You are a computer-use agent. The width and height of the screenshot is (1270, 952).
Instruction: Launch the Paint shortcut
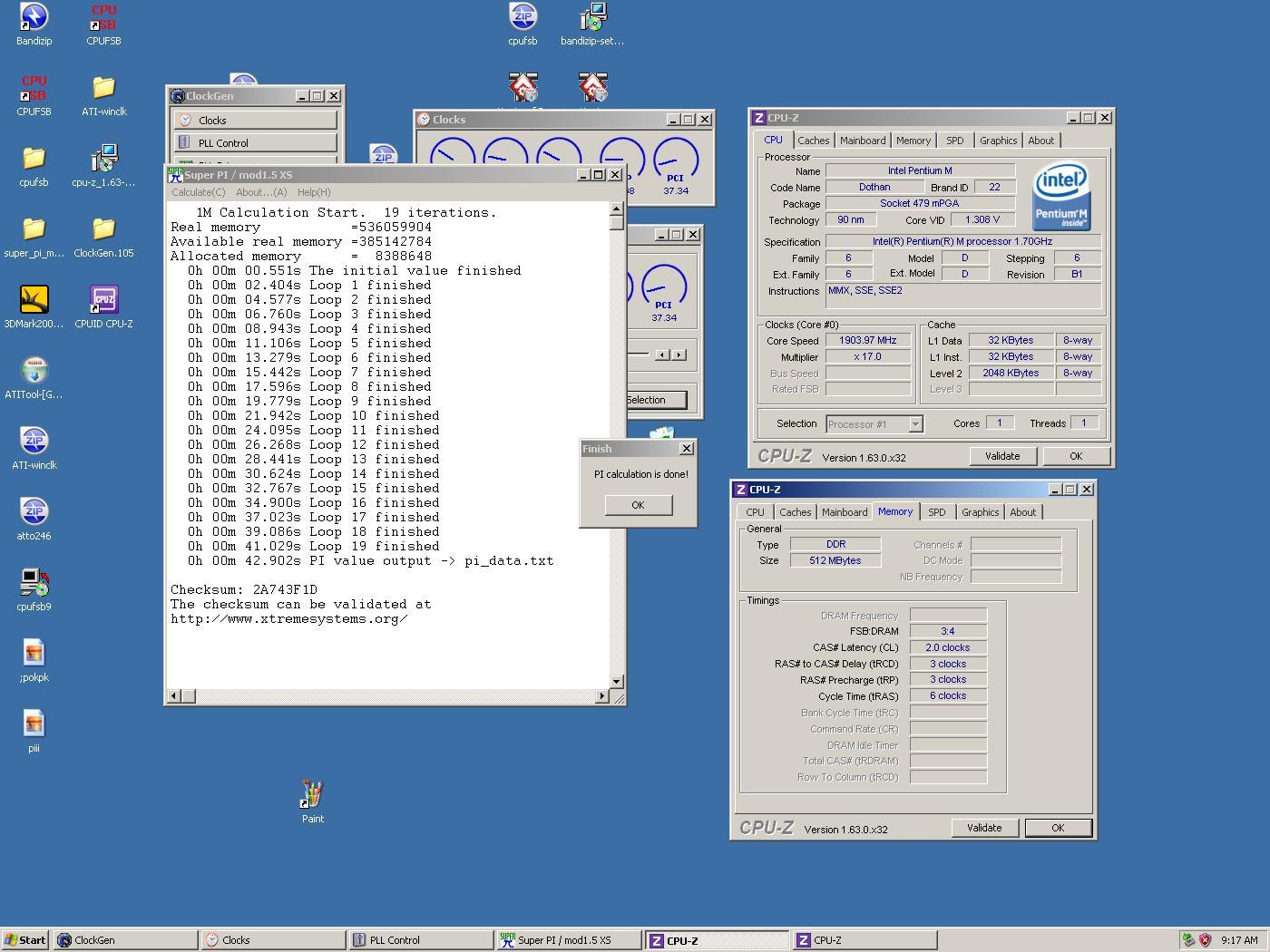click(312, 802)
